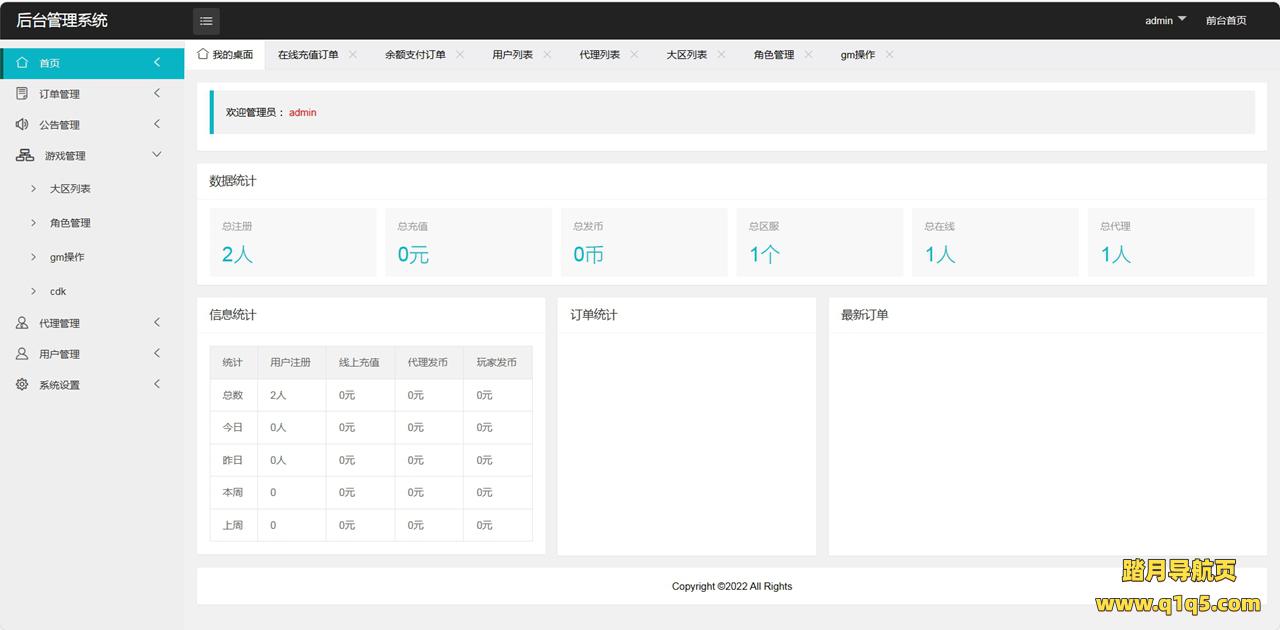Image resolution: width=1280 pixels, height=630 pixels.
Task: Select cdk in the sidebar submenu
Action: click(x=58, y=291)
